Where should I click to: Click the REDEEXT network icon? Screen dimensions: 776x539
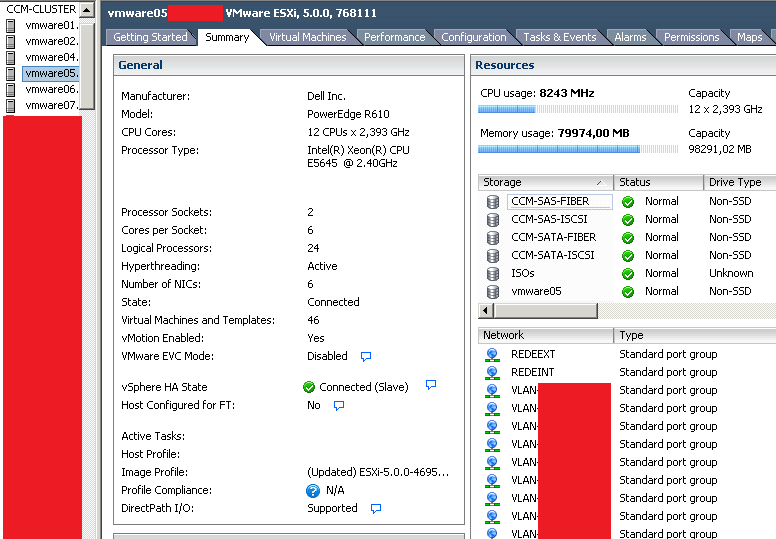pyautogui.click(x=492, y=354)
